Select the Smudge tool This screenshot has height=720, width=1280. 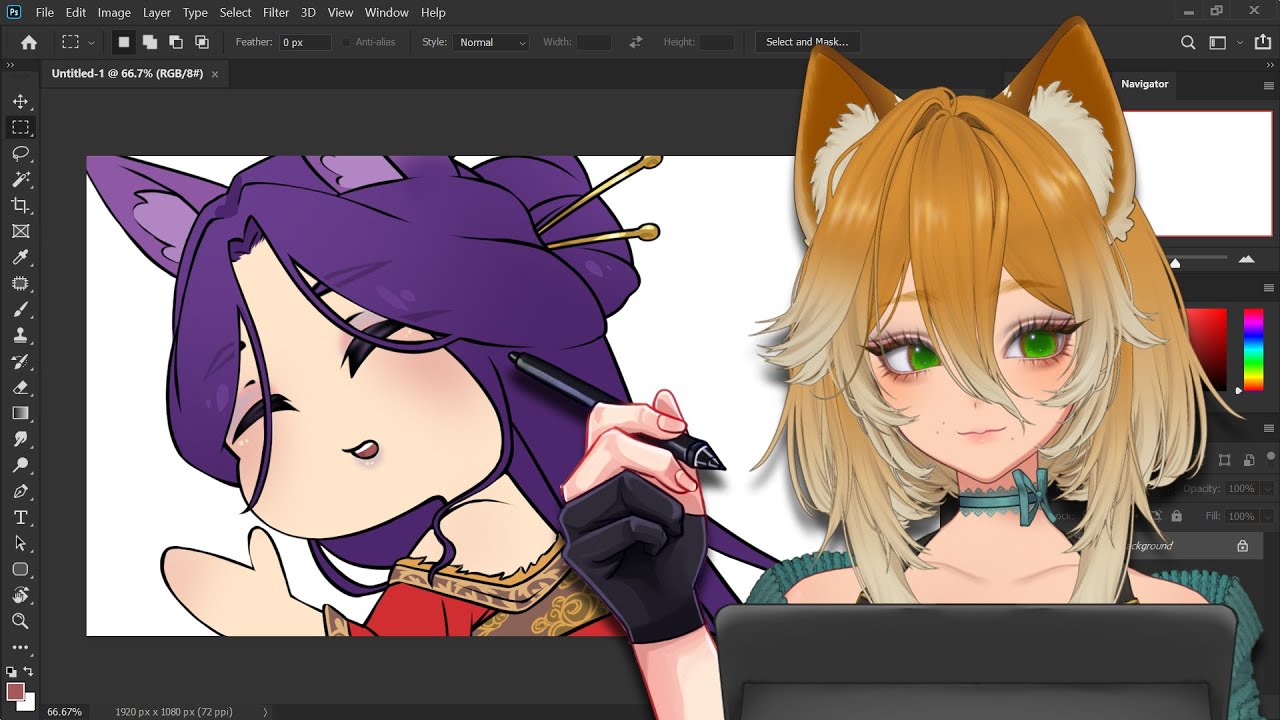(20, 439)
